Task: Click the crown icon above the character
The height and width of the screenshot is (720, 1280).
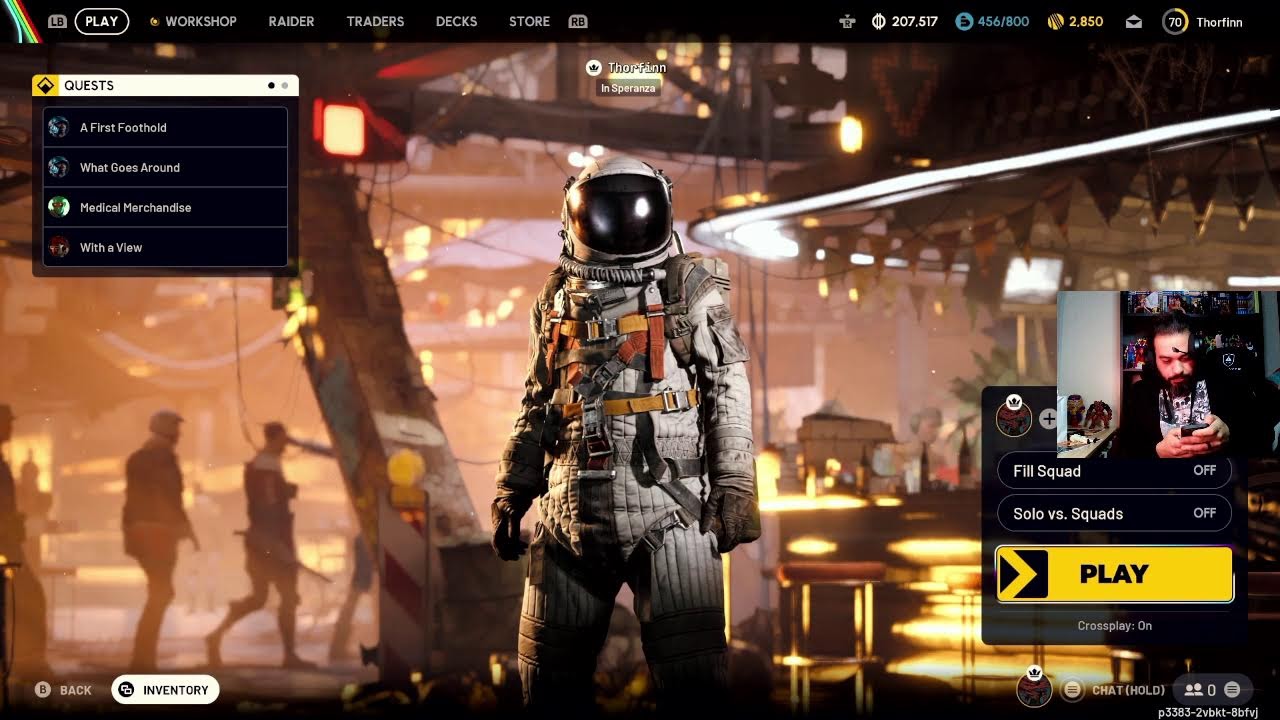Action: (x=594, y=68)
